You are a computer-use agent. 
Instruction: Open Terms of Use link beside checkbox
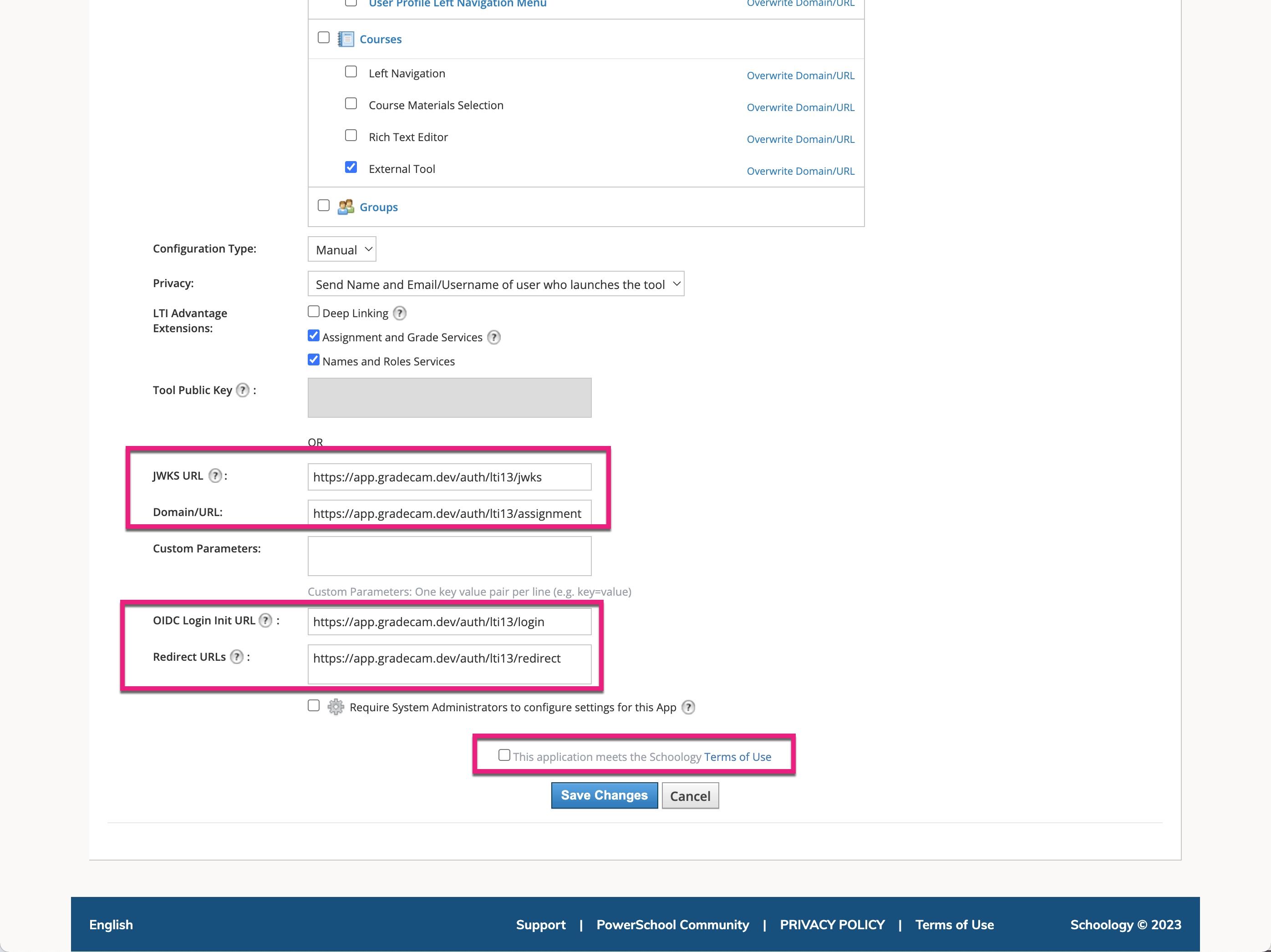coord(738,757)
